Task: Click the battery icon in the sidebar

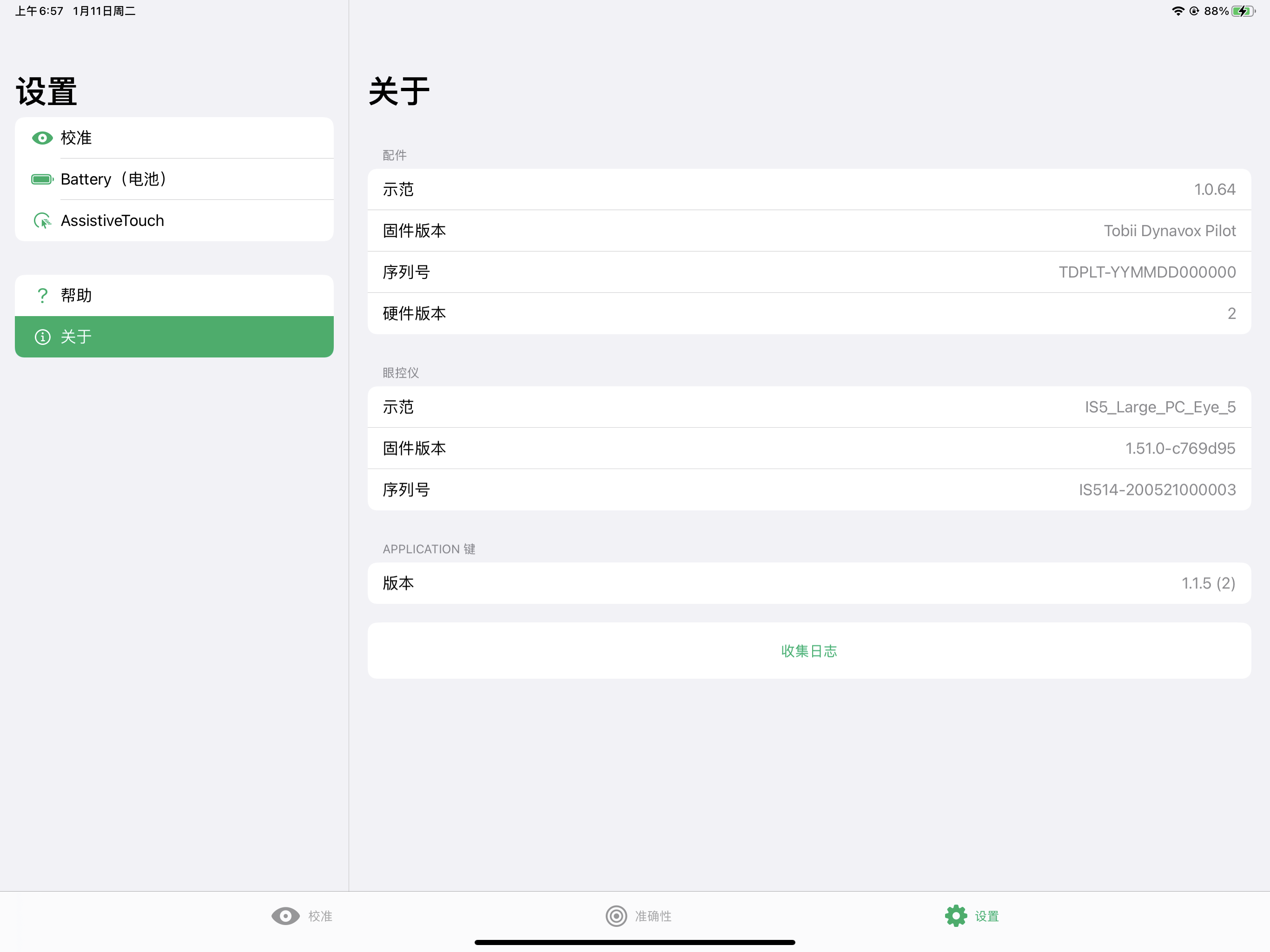Action: 42,179
